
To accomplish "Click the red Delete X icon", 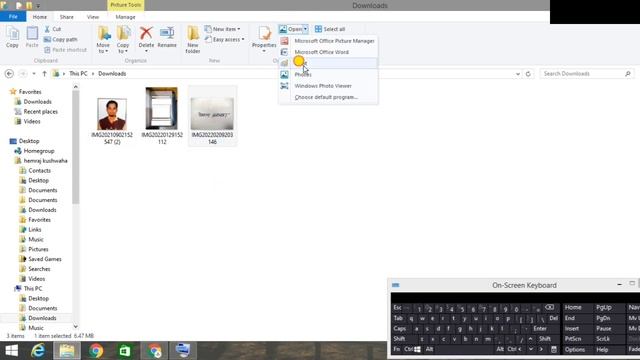I will click(146, 33).
